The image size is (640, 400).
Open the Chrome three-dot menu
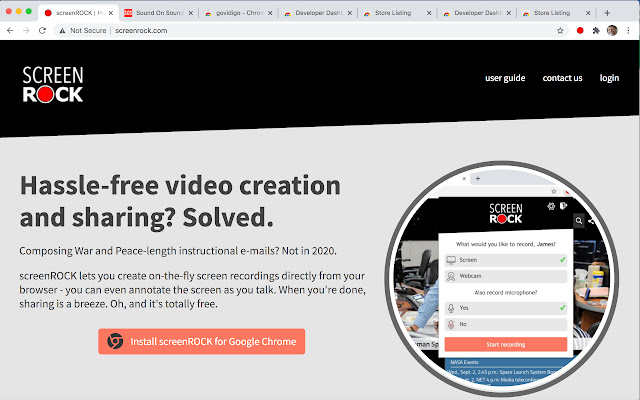629,31
